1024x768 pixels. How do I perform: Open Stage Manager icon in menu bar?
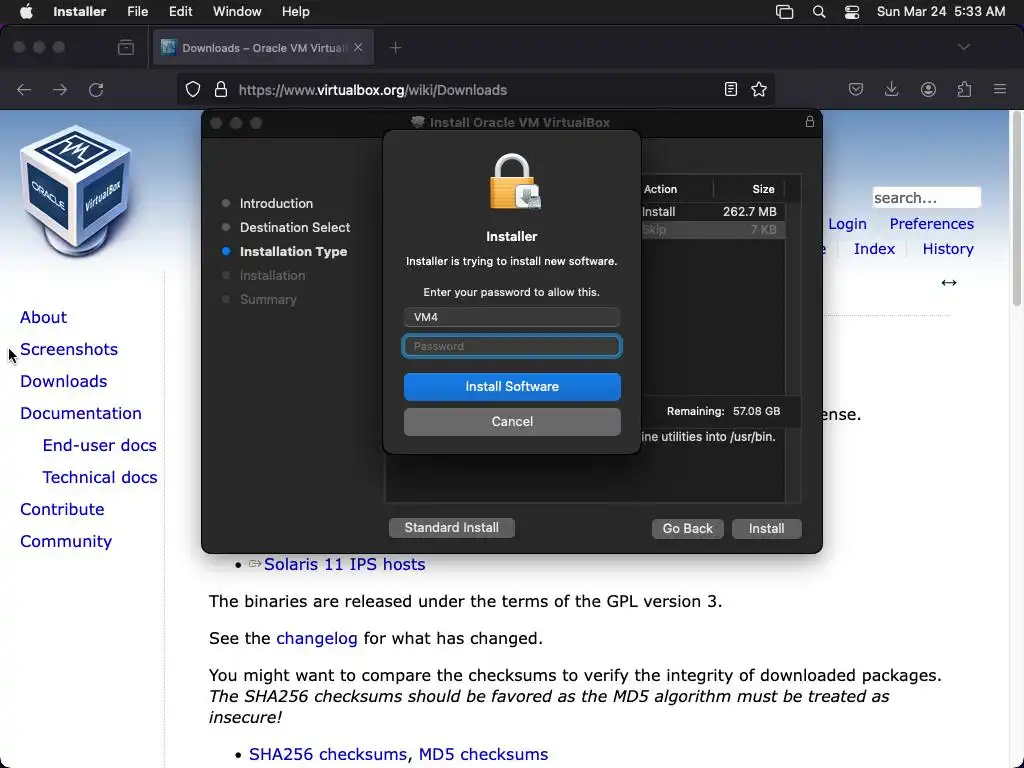point(784,12)
